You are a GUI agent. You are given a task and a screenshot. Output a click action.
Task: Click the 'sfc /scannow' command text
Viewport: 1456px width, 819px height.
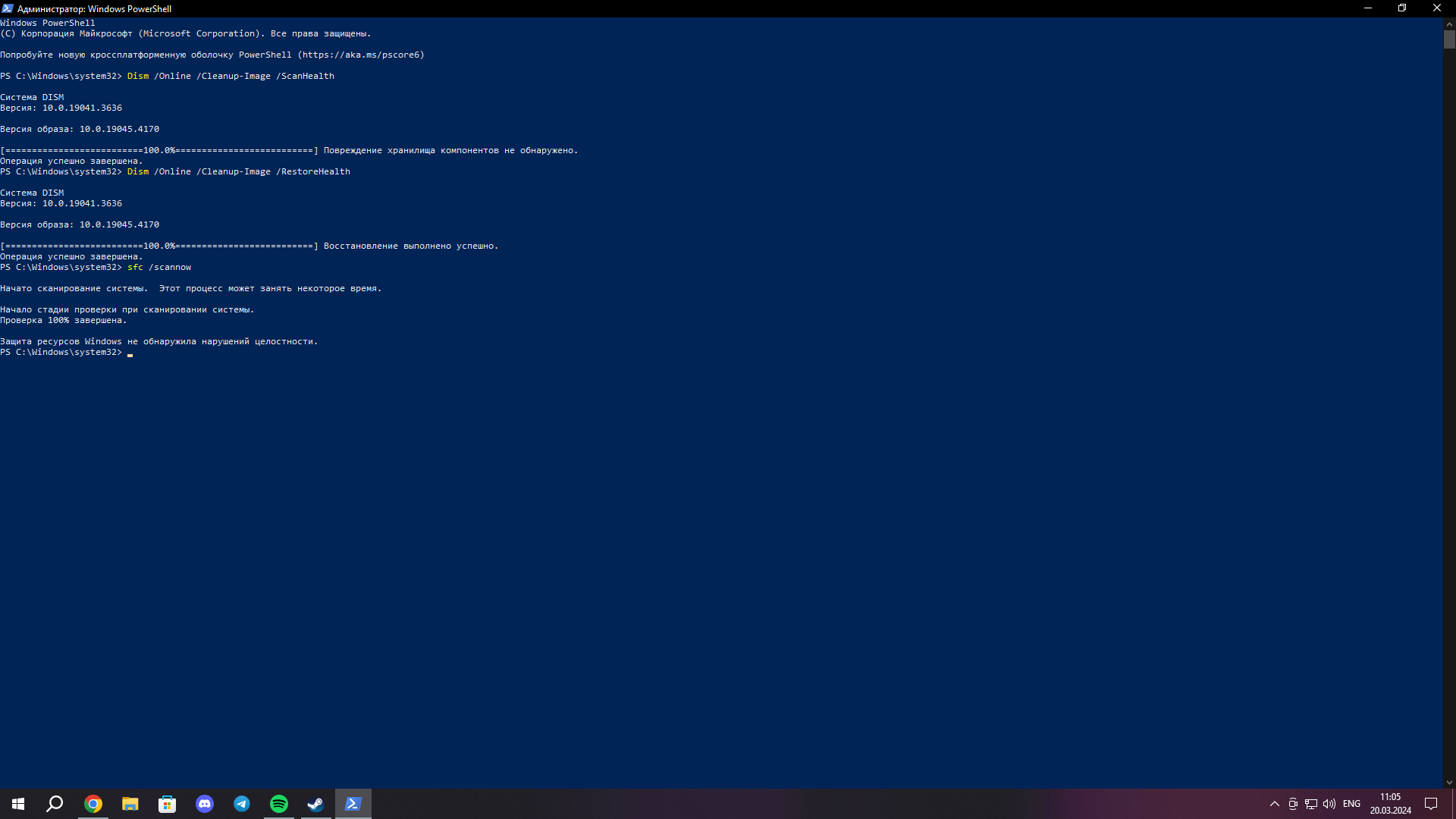coord(159,267)
